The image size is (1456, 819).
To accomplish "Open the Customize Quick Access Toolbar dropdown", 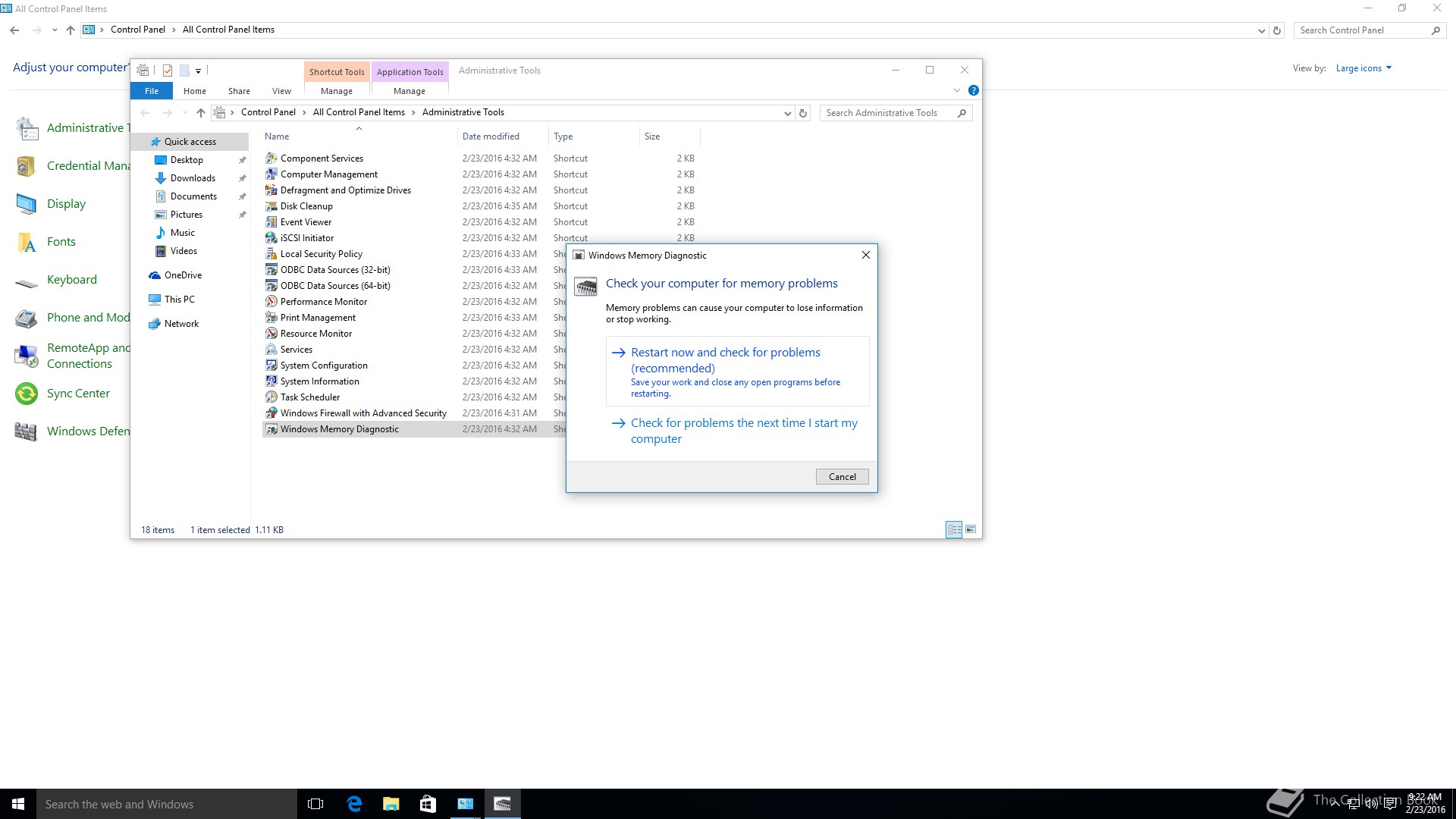I will pyautogui.click(x=199, y=71).
